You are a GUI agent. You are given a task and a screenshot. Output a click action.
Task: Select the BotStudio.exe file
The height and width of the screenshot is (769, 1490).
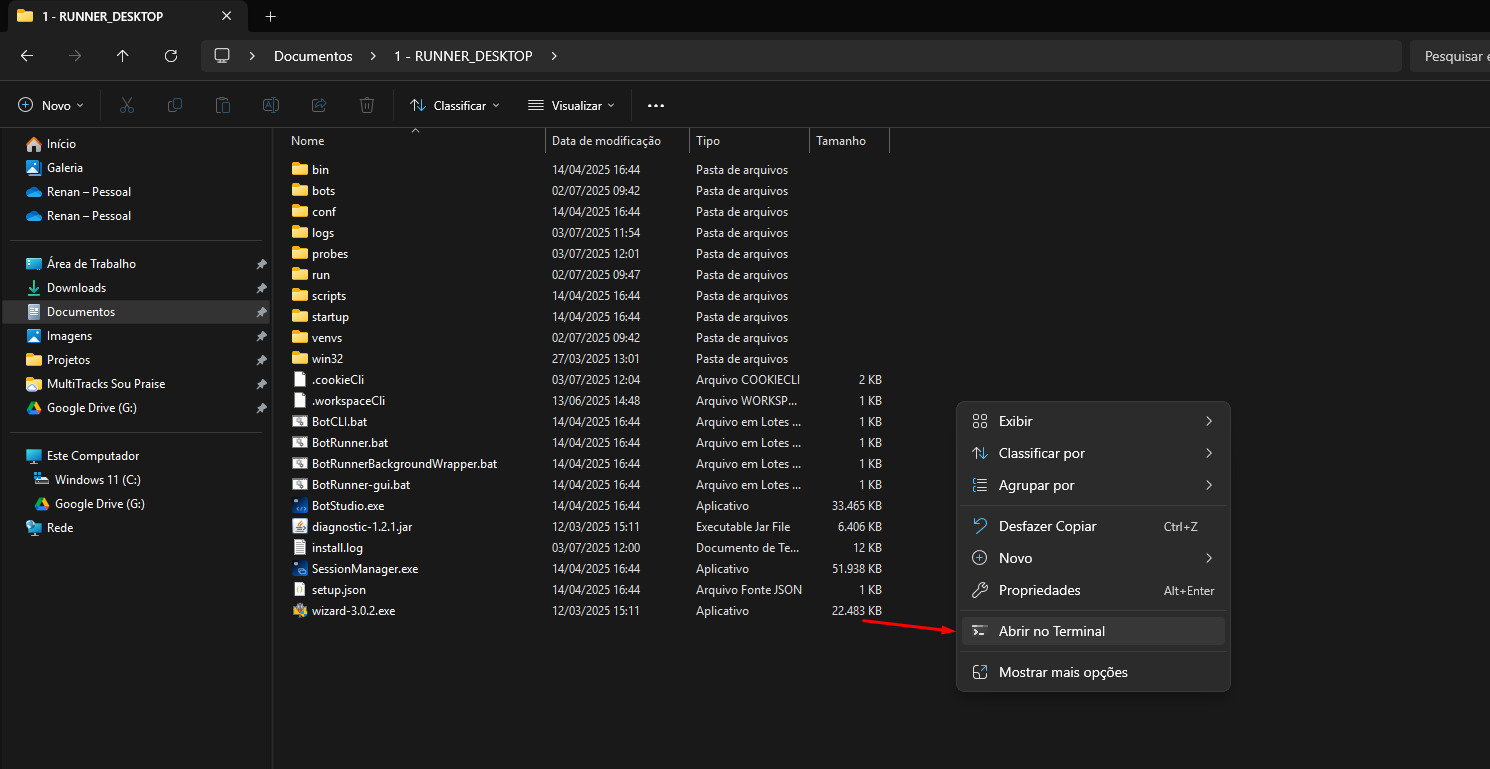click(x=347, y=506)
